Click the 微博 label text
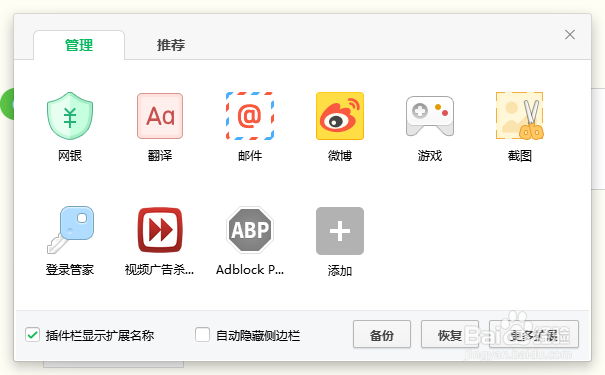Screen dimensions: 605x375 pyautogui.click(x=340, y=156)
